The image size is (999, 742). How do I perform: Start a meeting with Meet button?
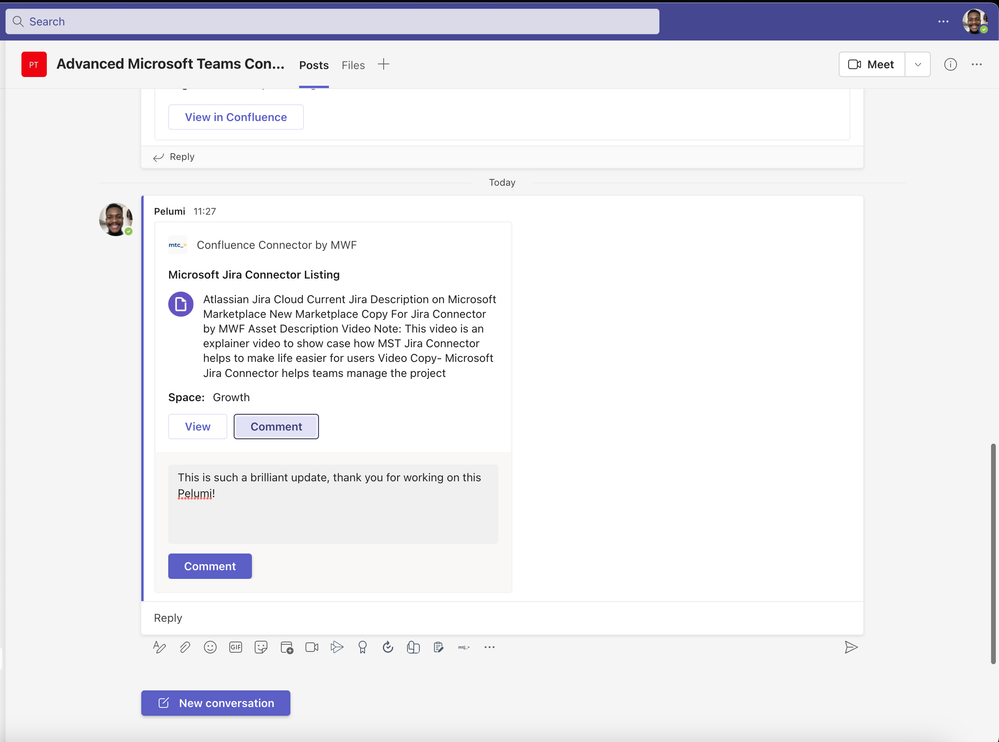pos(872,64)
